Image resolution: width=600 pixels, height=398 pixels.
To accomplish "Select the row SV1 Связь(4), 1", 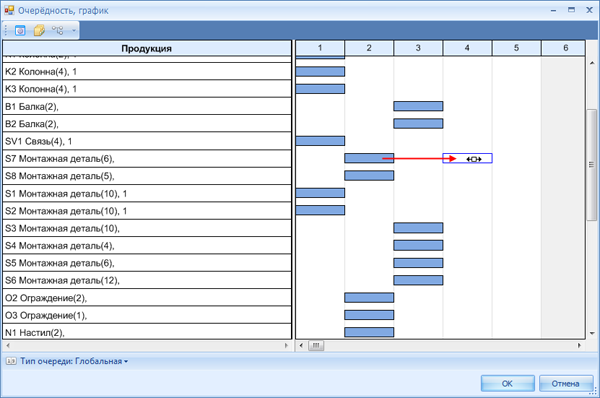I will point(147,141).
